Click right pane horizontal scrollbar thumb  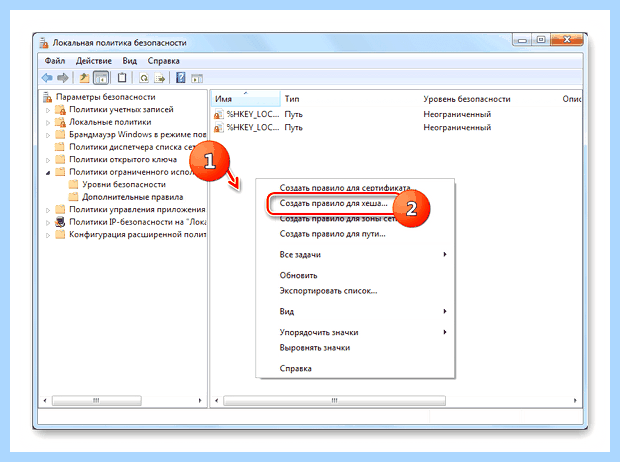click(x=335, y=400)
